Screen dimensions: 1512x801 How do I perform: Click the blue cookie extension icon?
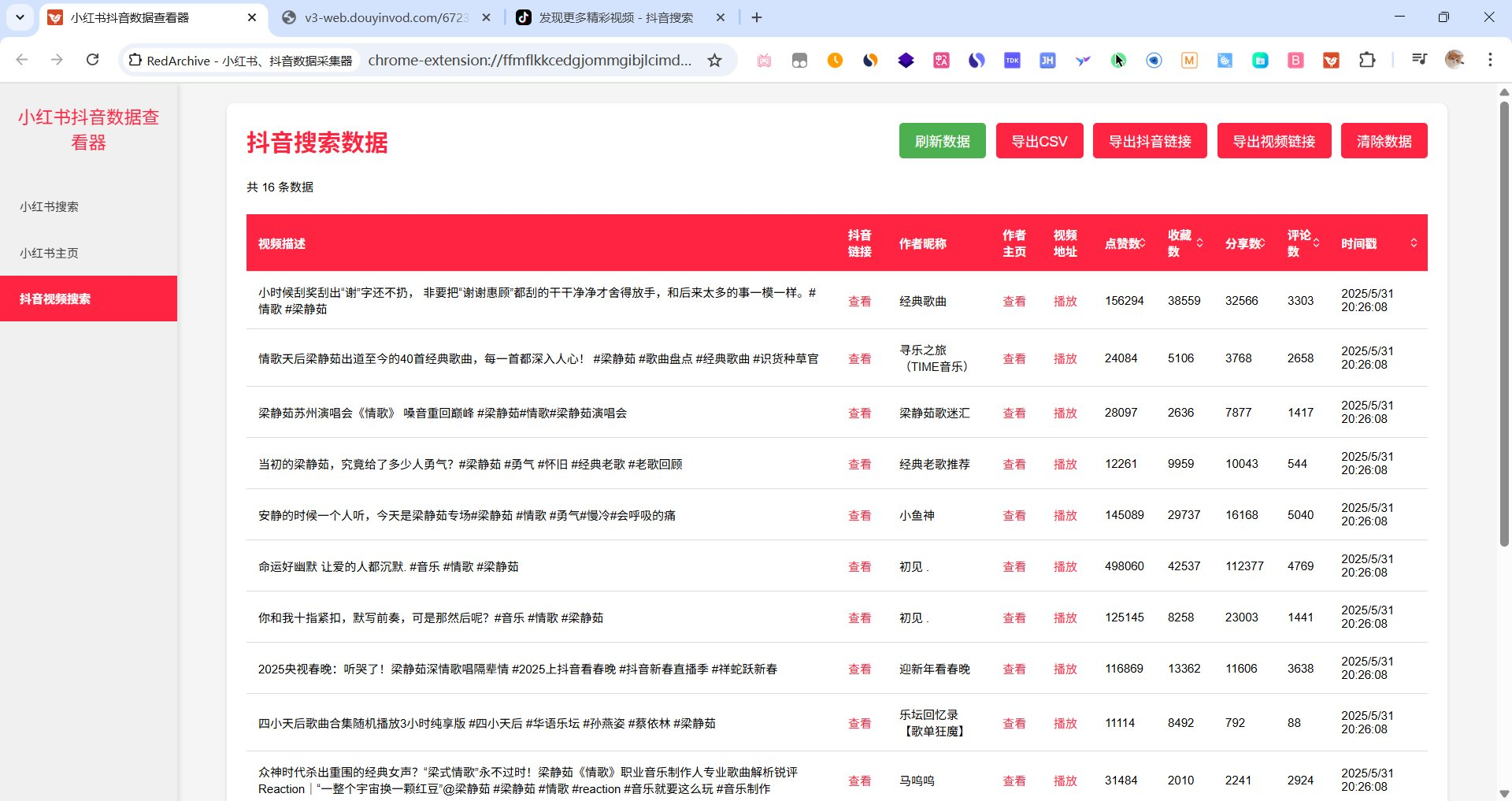pos(1225,61)
